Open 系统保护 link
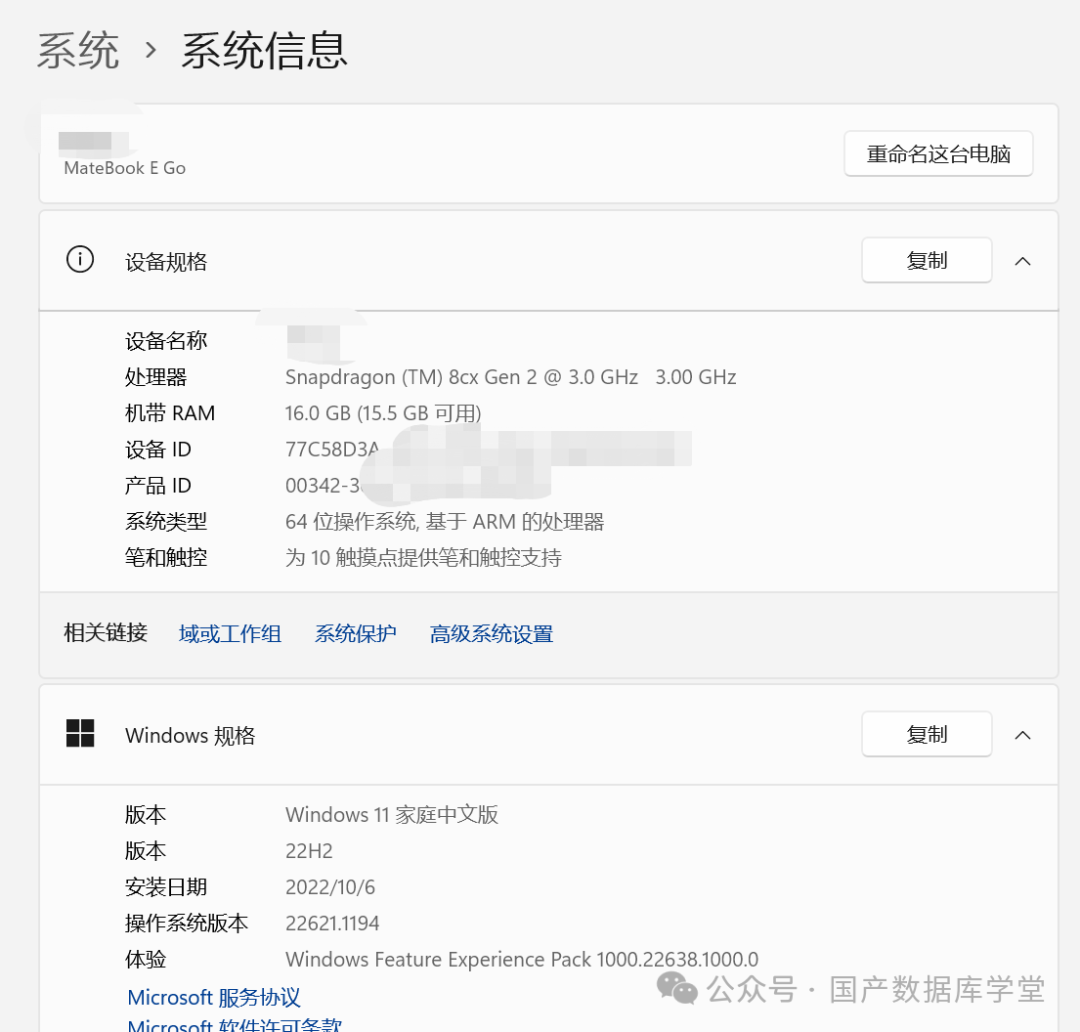1080x1032 pixels. [x=355, y=634]
